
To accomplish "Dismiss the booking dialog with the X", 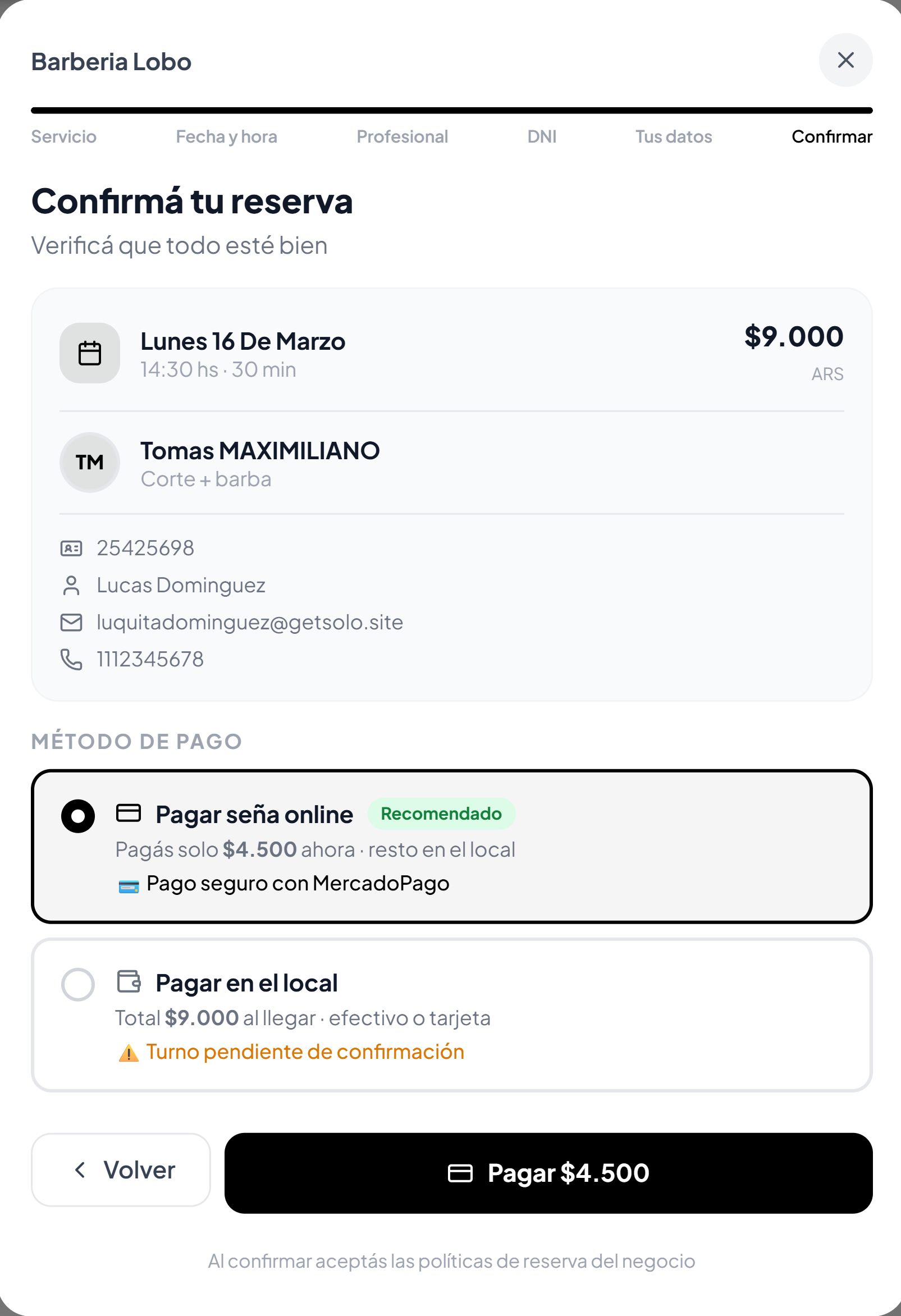I will pyautogui.click(x=845, y=60).
